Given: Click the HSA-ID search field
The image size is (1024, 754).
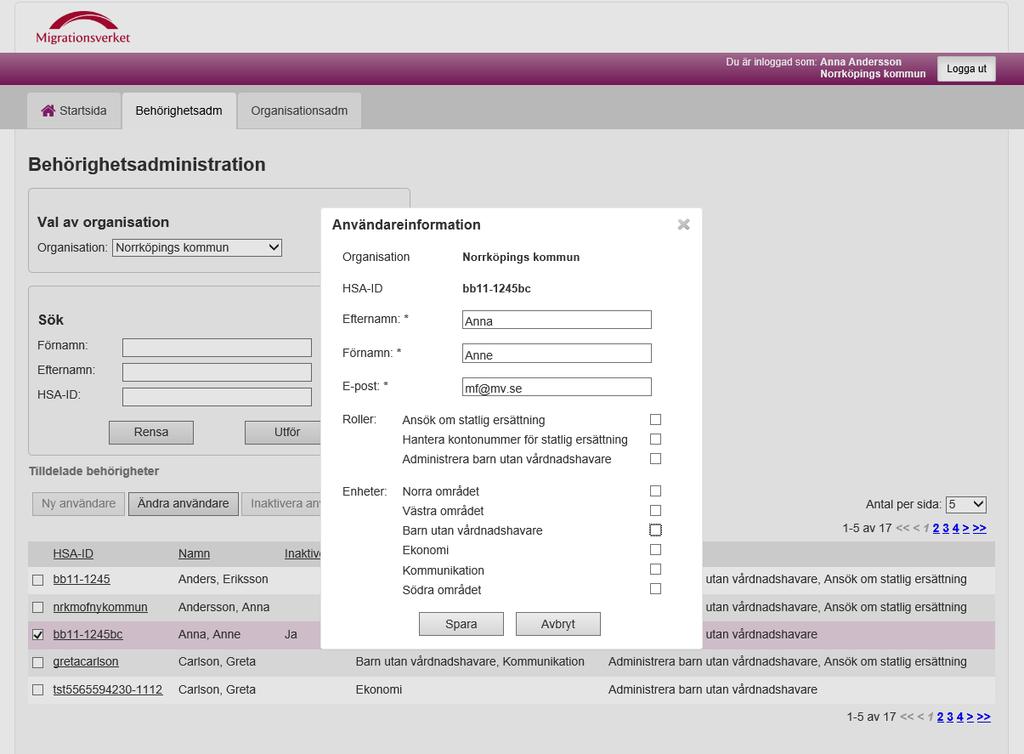Looking at the screenshot, I should pyautogui.click(x=217, y=396).
